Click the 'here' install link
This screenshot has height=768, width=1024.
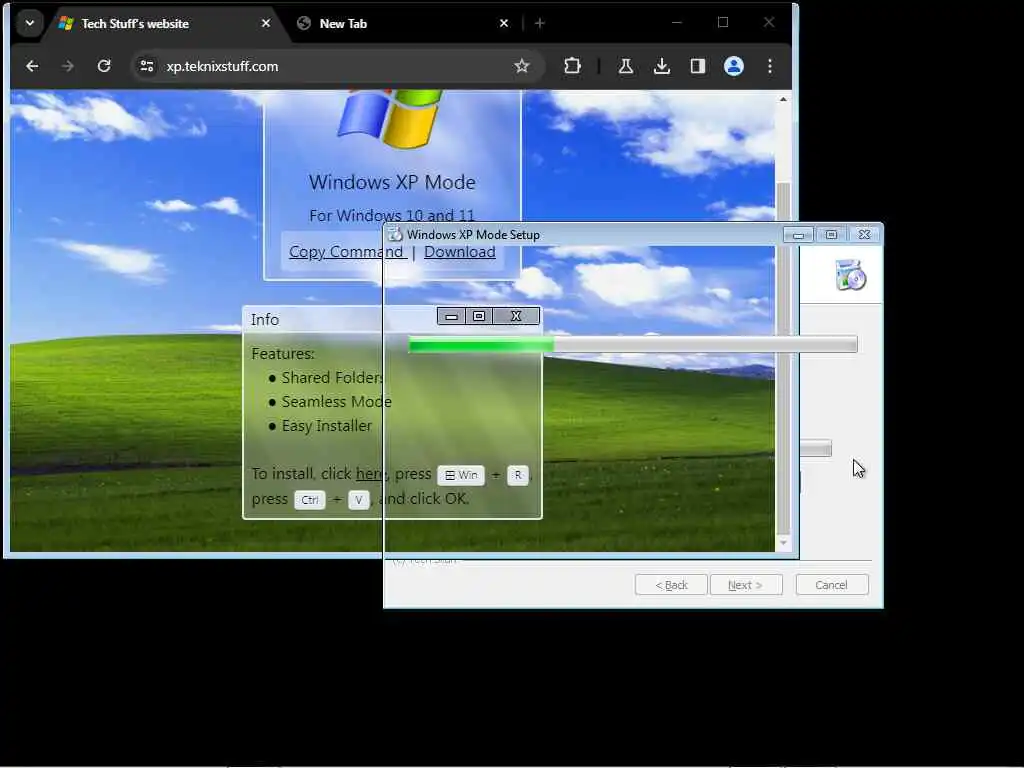click(370, 473)
